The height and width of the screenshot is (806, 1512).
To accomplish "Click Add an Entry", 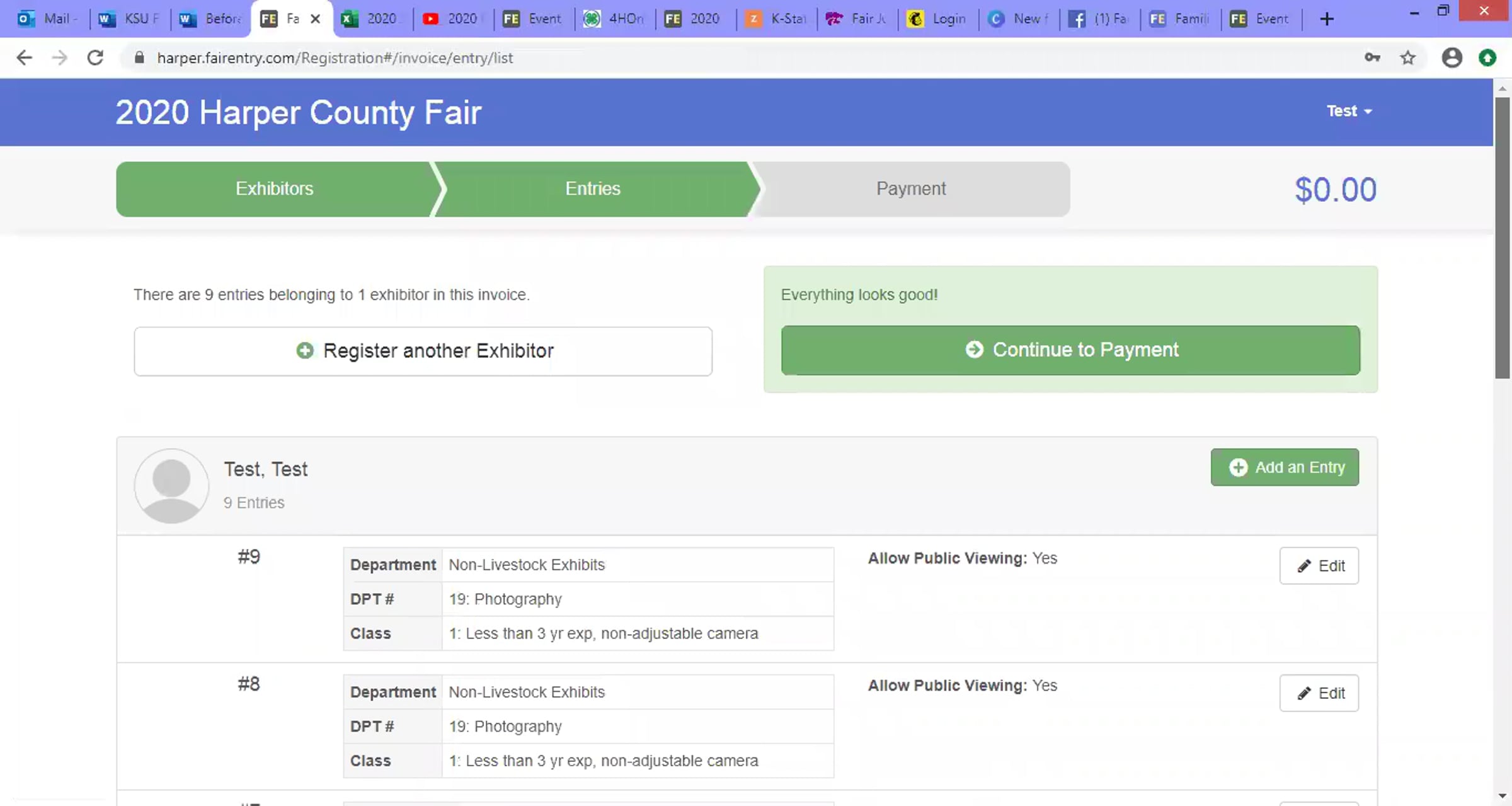I will point(1285,467).
